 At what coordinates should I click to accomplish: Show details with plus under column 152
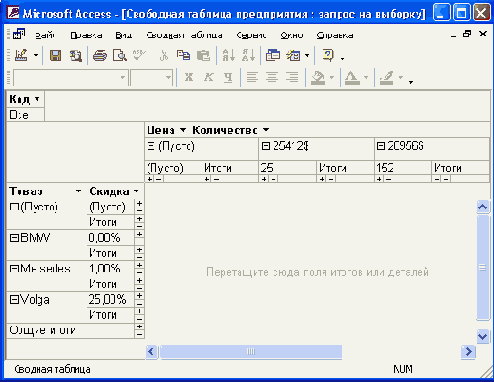click(379, 179)
